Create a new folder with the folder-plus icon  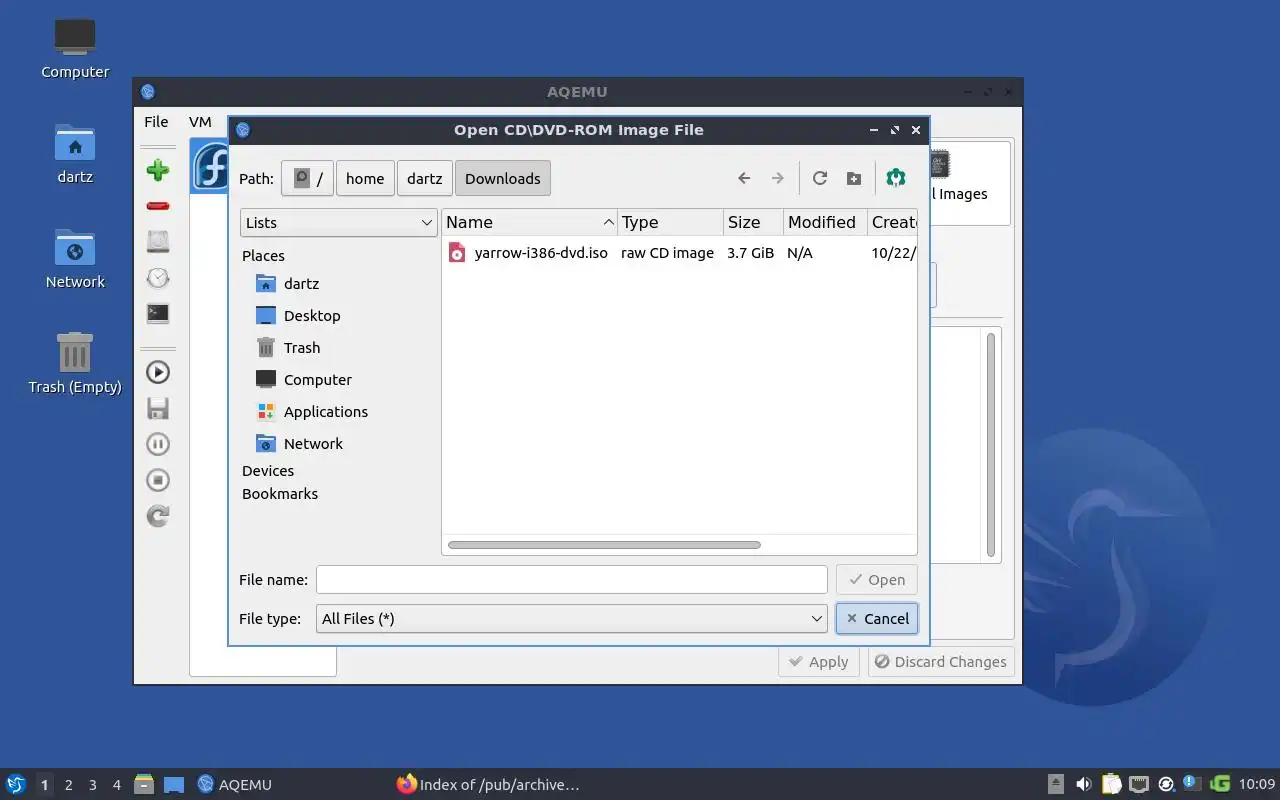point(853,178)
